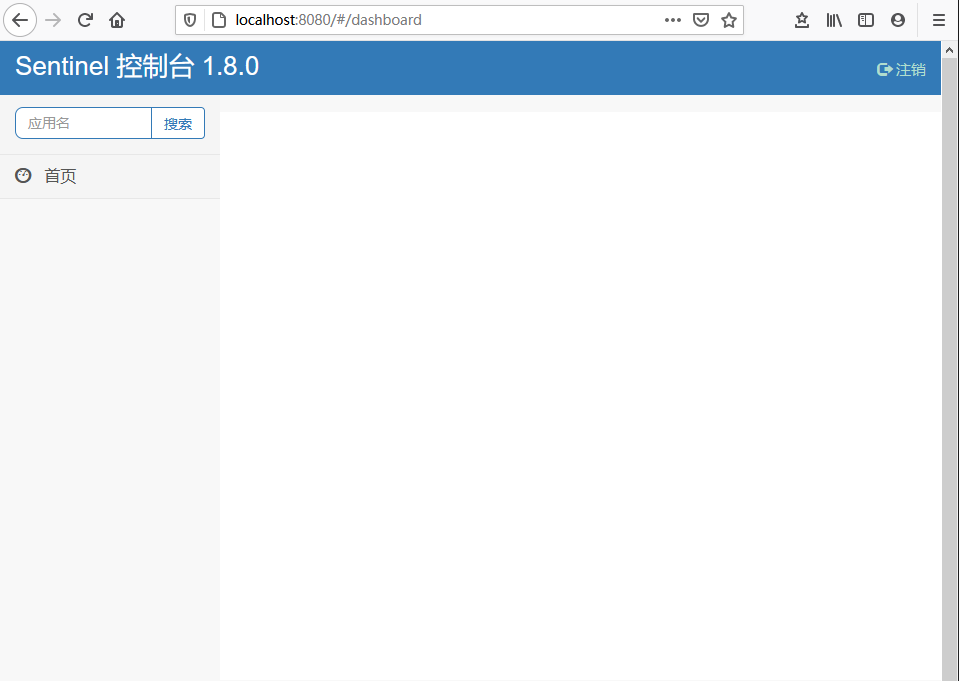Click the dashboard icon next to 首页
The width and height of the screenshot is (959, 681).
pos(23,176)
